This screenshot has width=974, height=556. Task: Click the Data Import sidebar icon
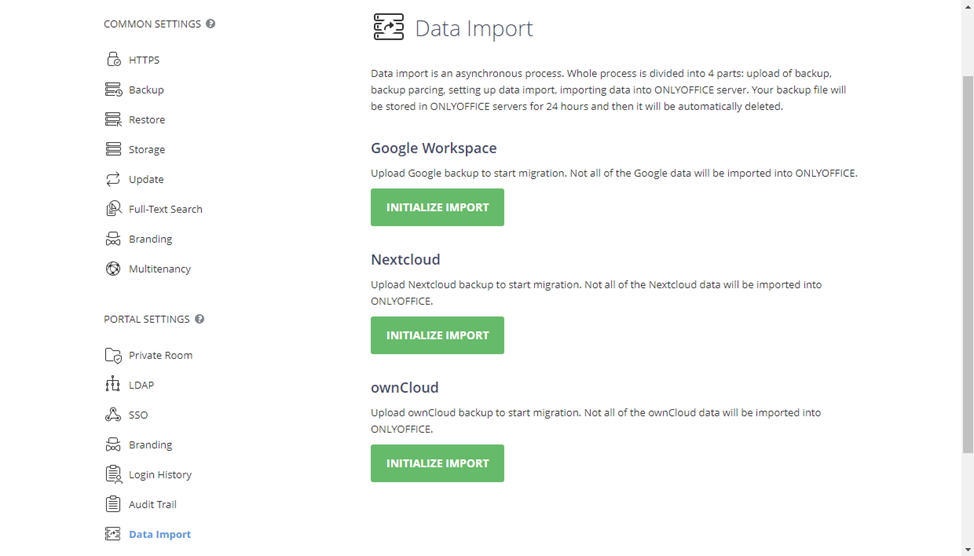click(113, 534)
